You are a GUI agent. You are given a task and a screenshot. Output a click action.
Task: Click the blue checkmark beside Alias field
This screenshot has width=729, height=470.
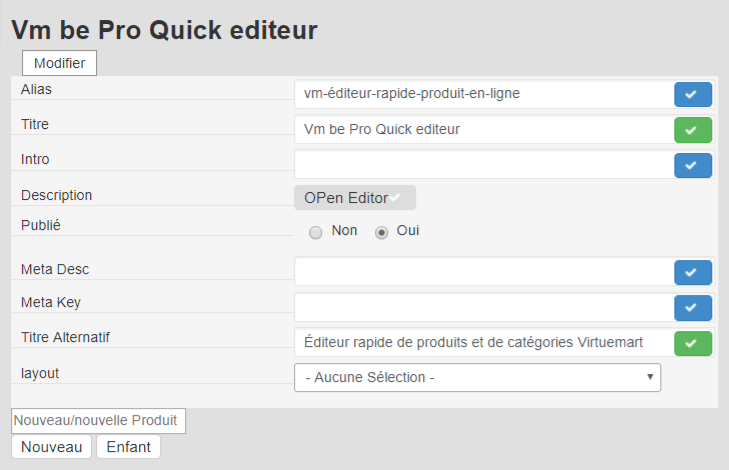(x=692, y=94)
